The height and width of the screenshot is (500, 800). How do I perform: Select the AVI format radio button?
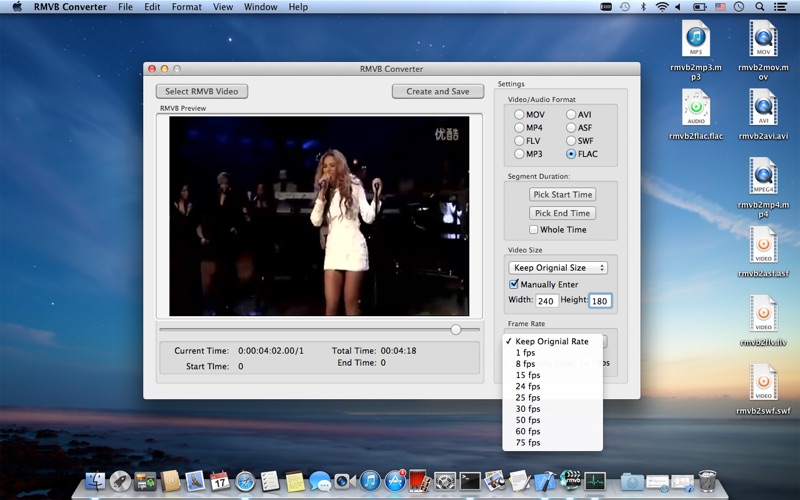pyautogui.click(x=571, y=114)
